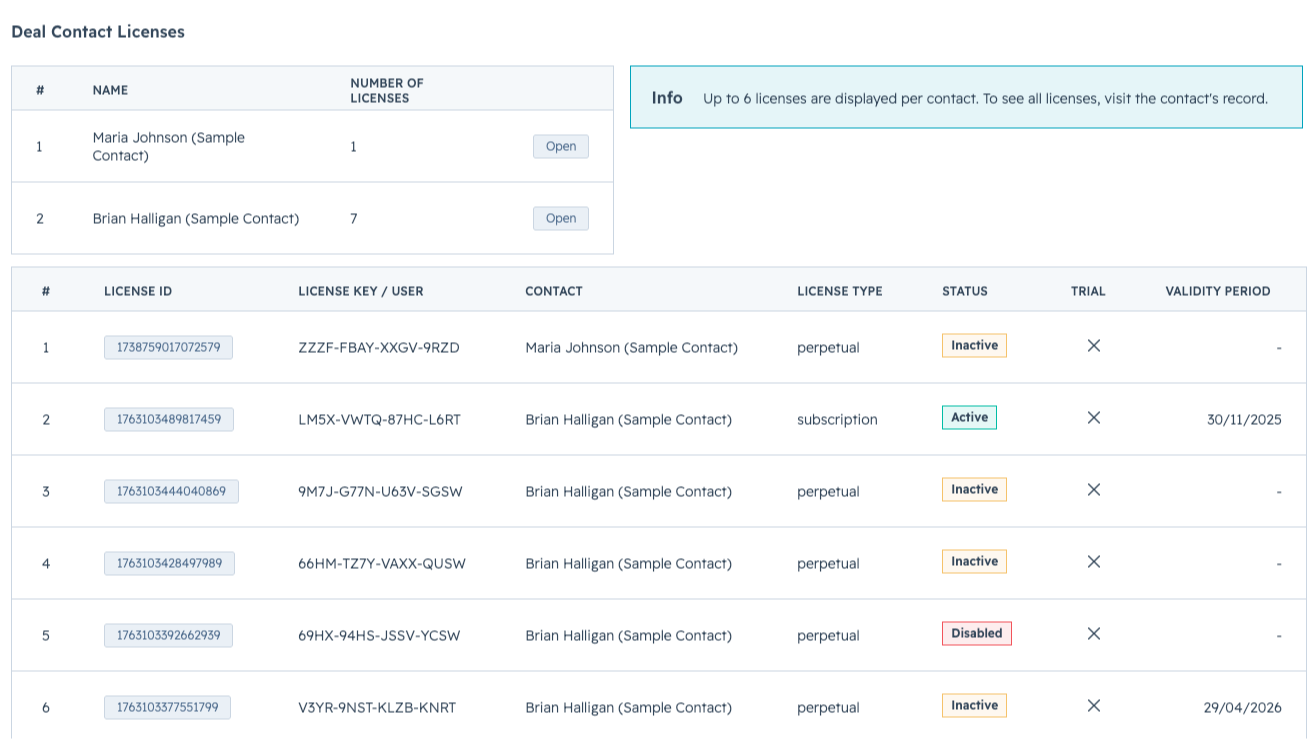
Task: Click the trial X icon for key LM5X-VWTQ-87HC-L6RT
Action: point(1093,417)
